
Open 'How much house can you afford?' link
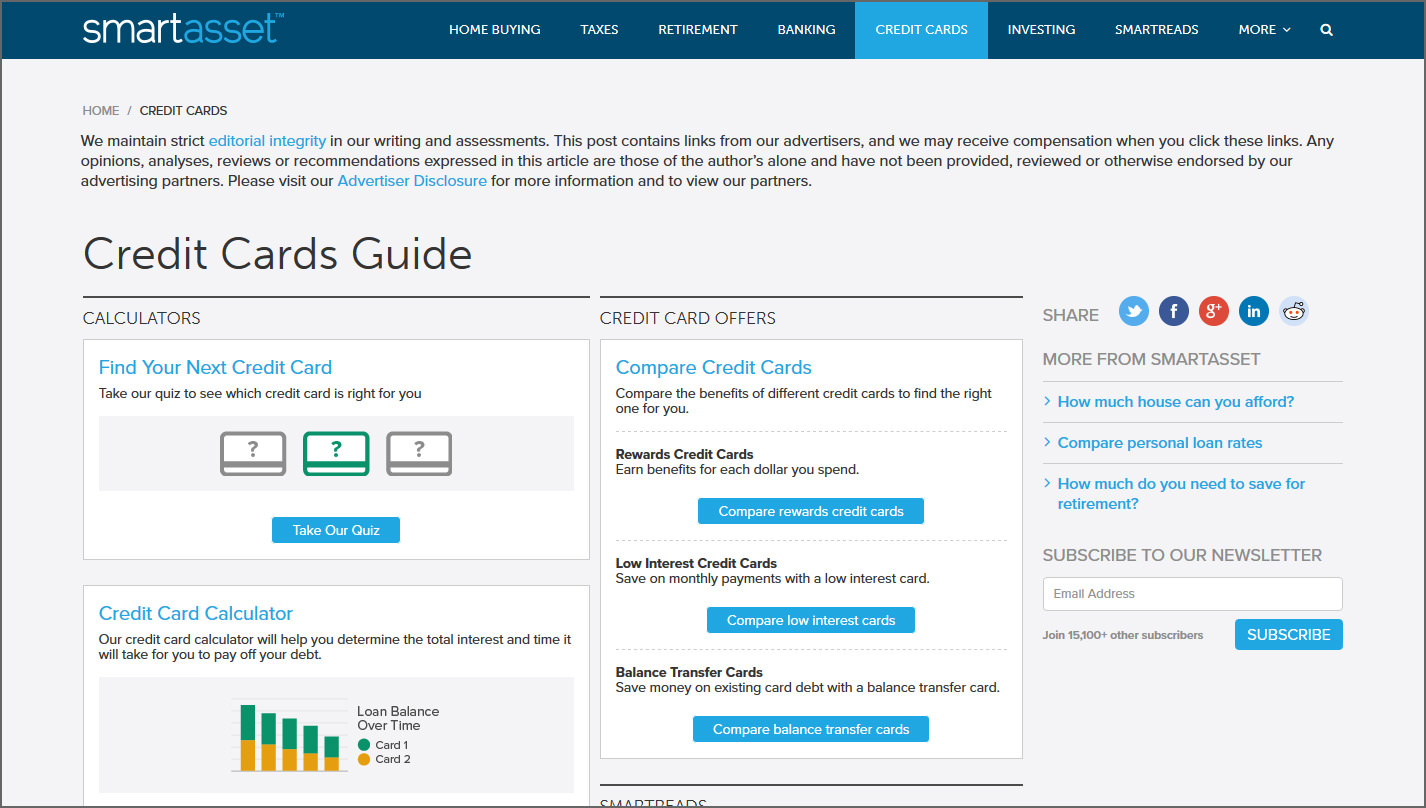(1176, 402)
